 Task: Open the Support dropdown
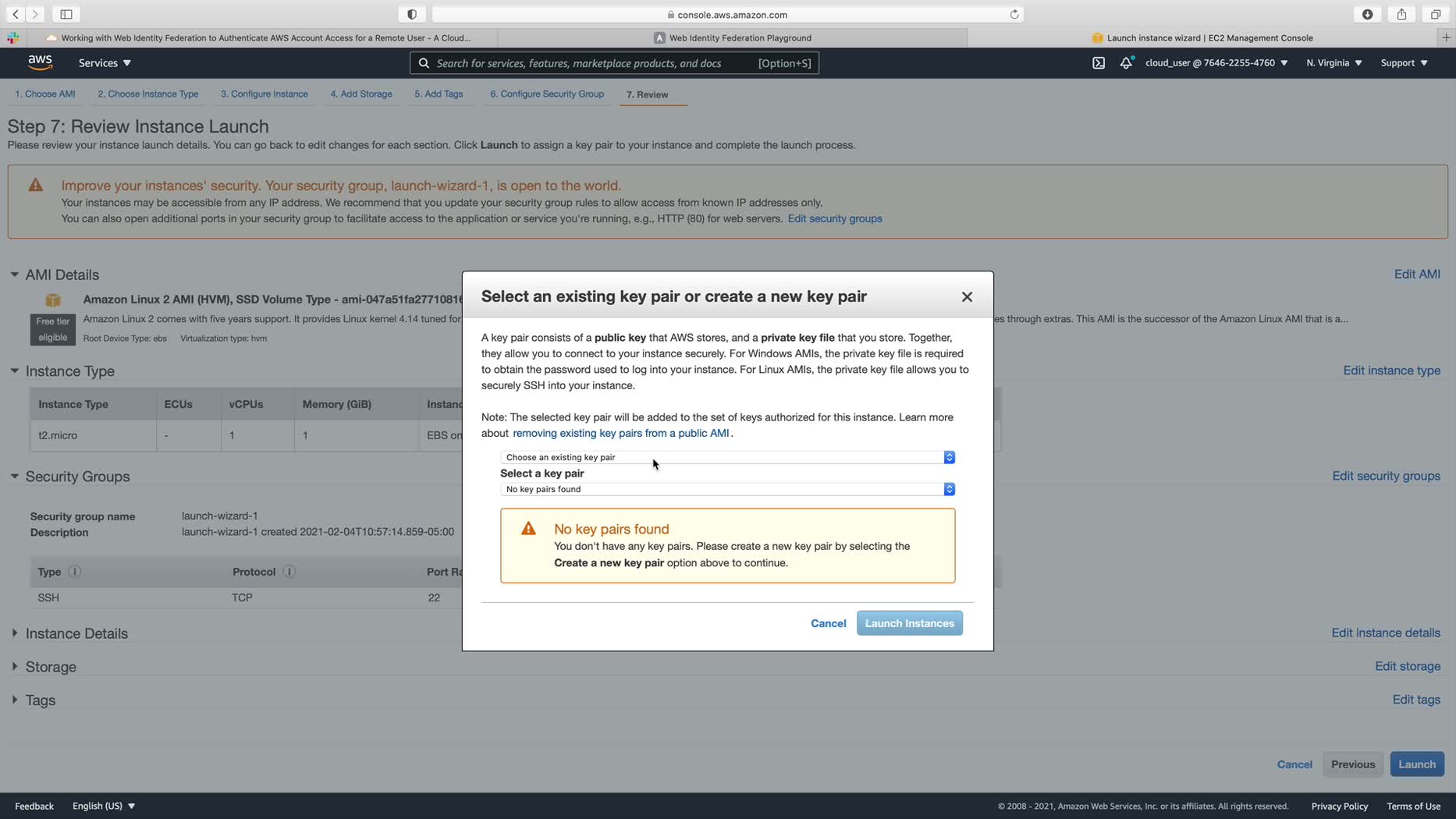[x=1405, y=63]
